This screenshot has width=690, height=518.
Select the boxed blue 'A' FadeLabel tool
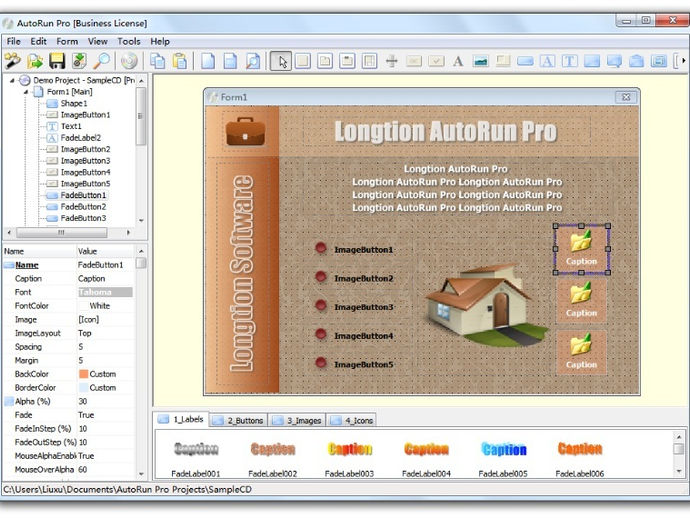coord(547,61)
